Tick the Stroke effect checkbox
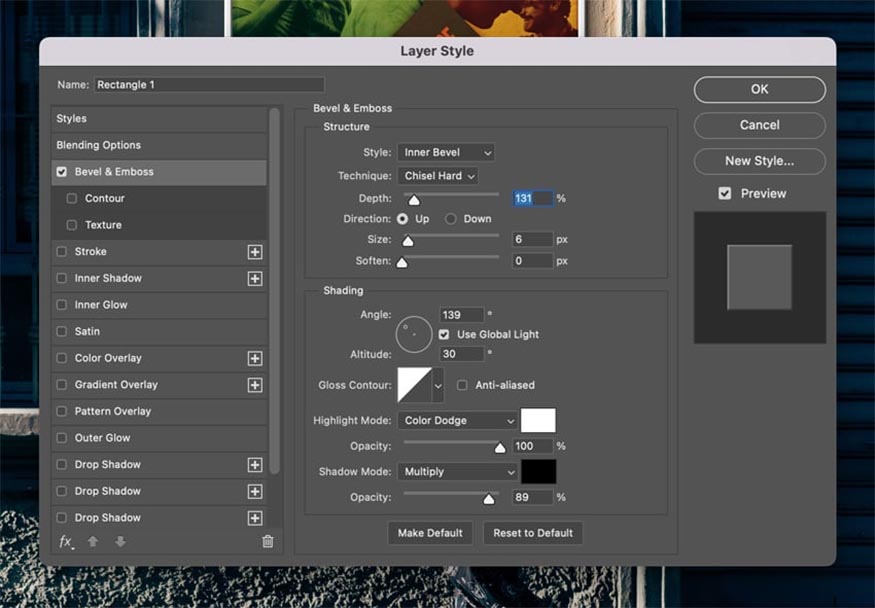Screen dimensions: 875x608 coord(61,252)
